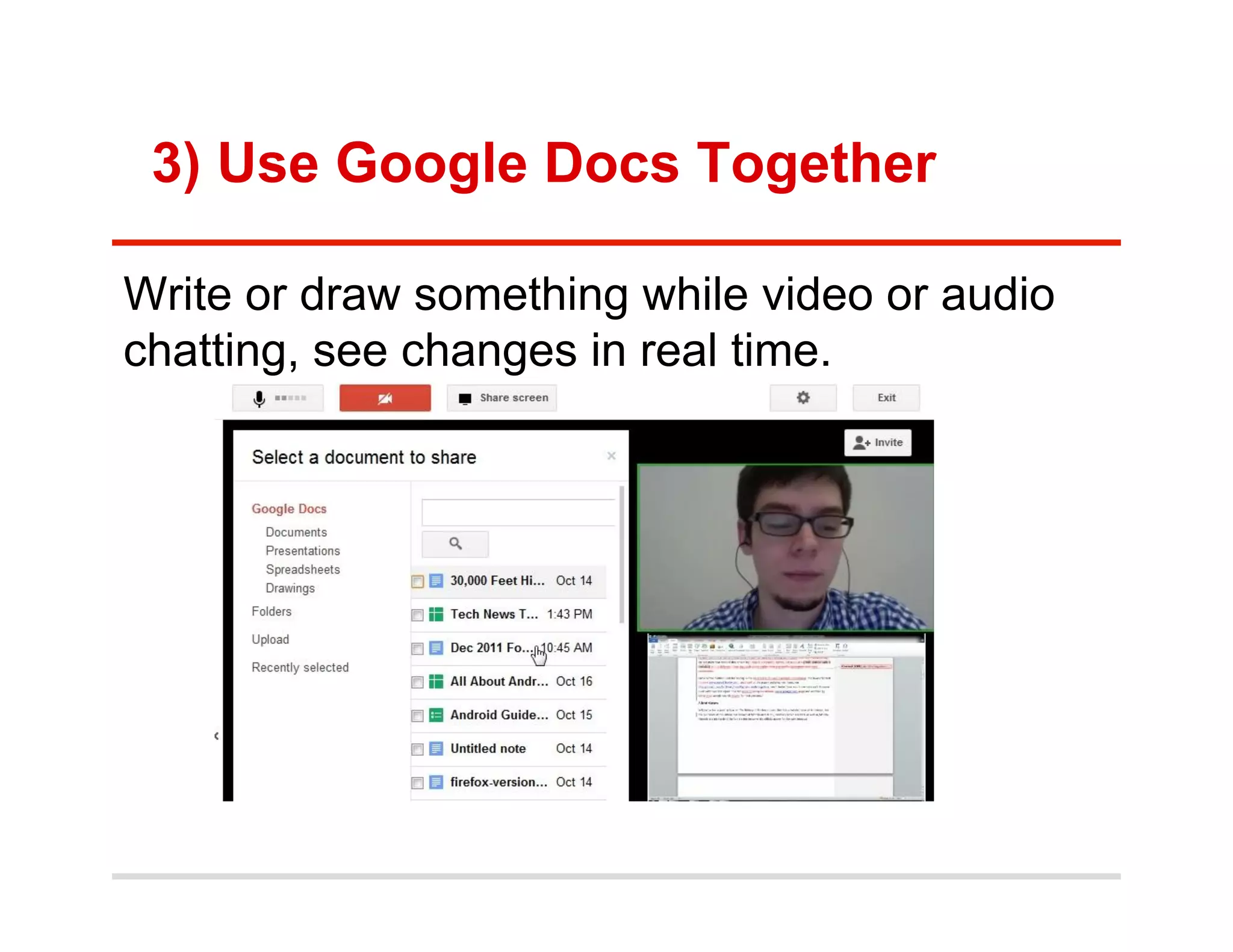Check the box for Dec 2011 Fo...
This screenshot has width=1233, height=952.
[x=417, y=649]
